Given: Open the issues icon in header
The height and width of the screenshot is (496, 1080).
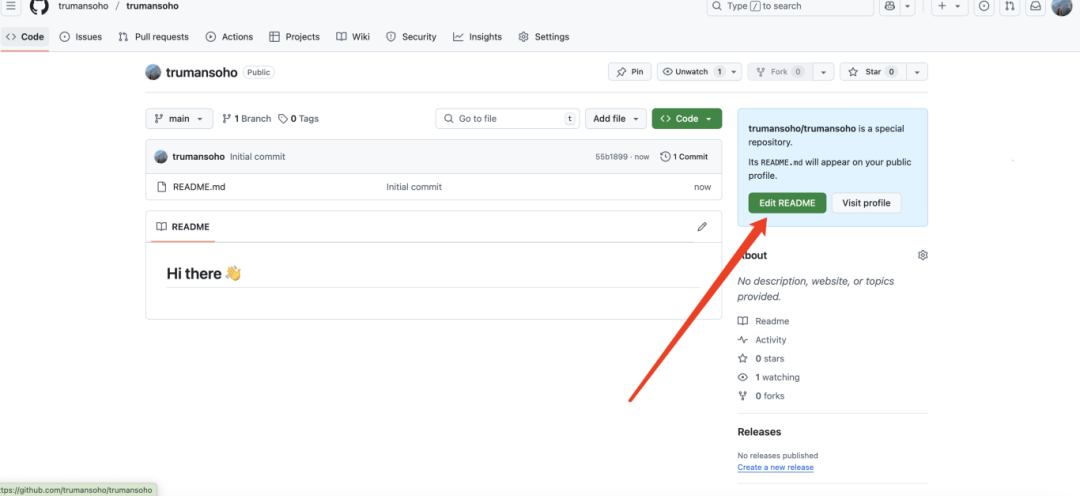Looking at the screenshot, I should (984, 6).
